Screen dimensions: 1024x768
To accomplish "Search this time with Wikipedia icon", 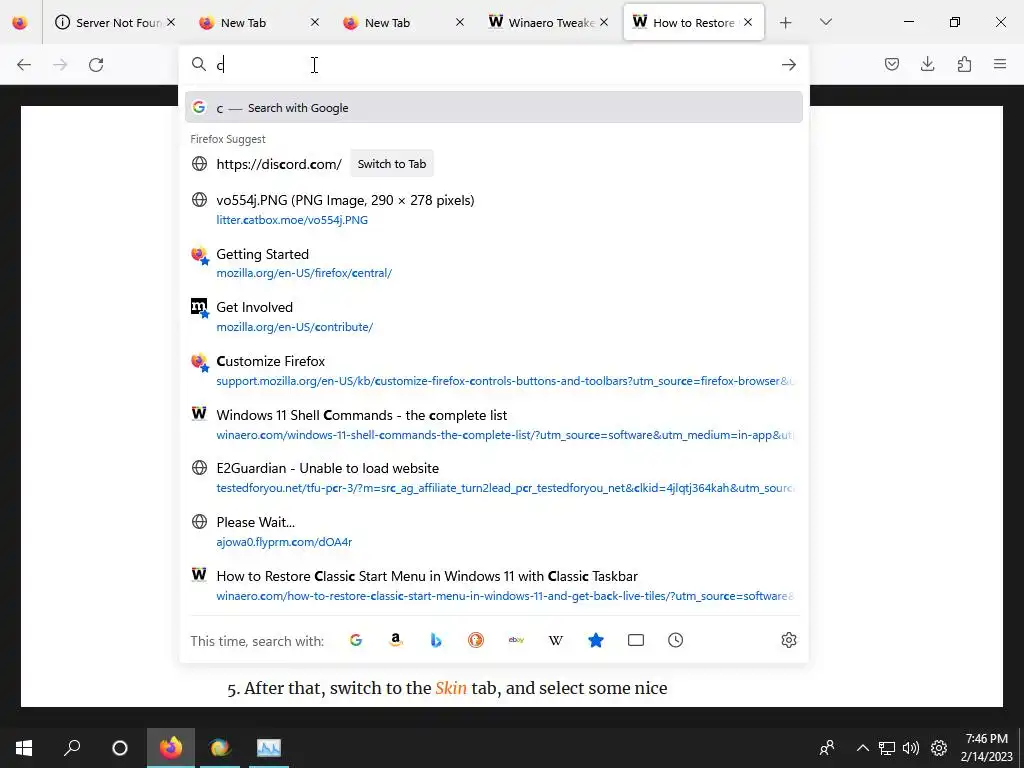I will (x=556, y=640).
